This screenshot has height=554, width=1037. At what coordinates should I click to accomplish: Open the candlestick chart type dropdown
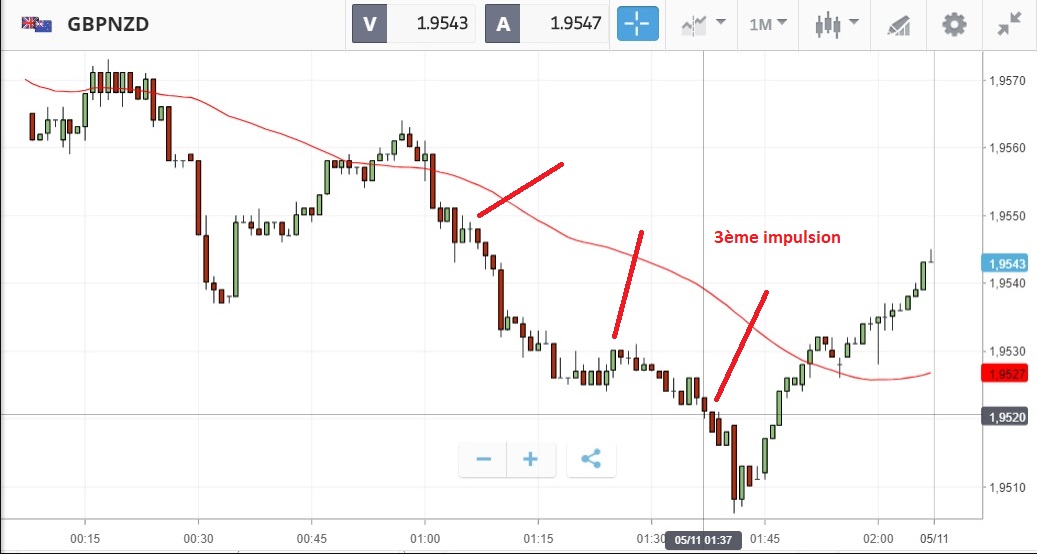836,24
